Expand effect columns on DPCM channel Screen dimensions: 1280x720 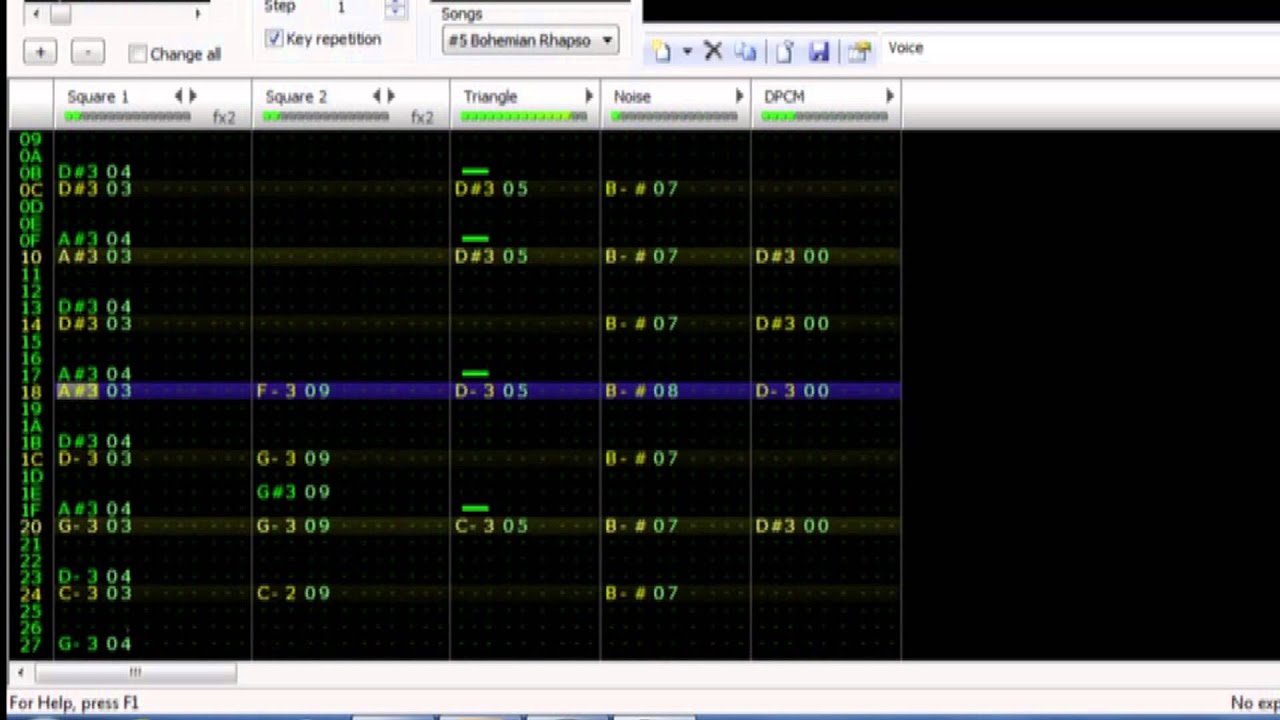[890, 96]
